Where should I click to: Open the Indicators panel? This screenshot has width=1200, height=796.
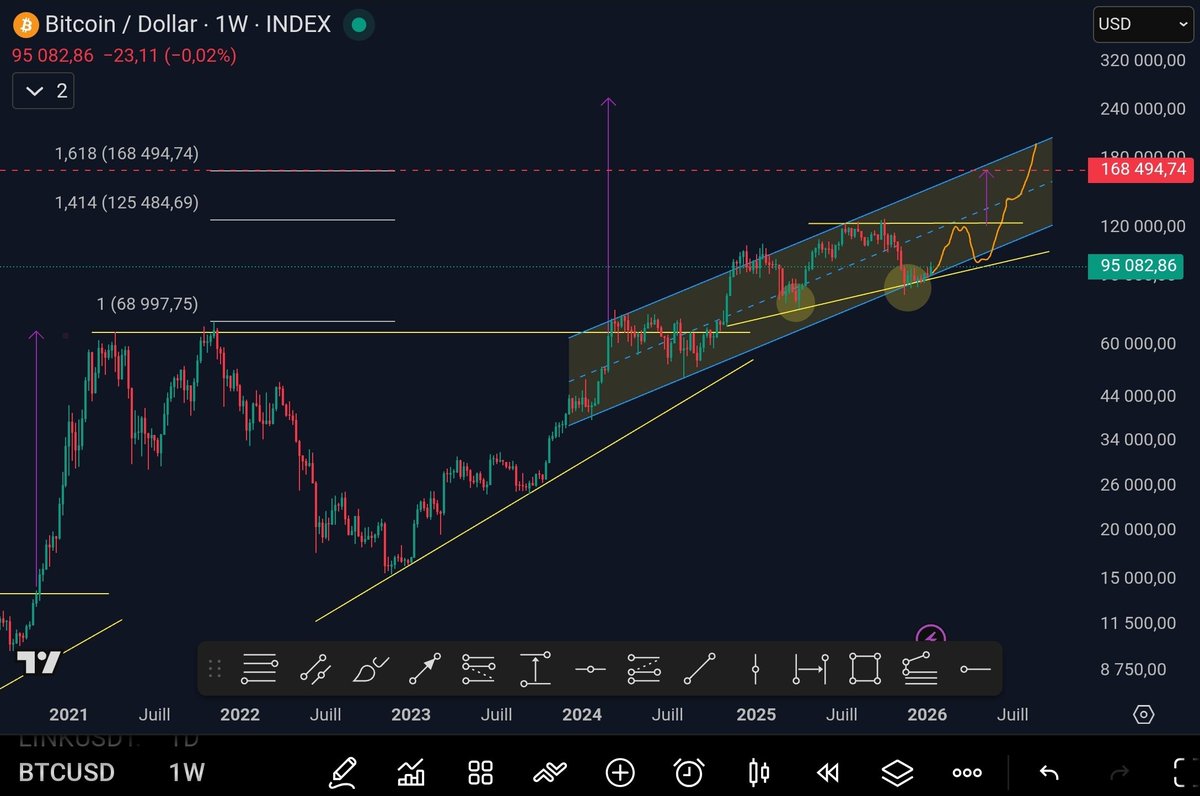(x=411, y=772)
